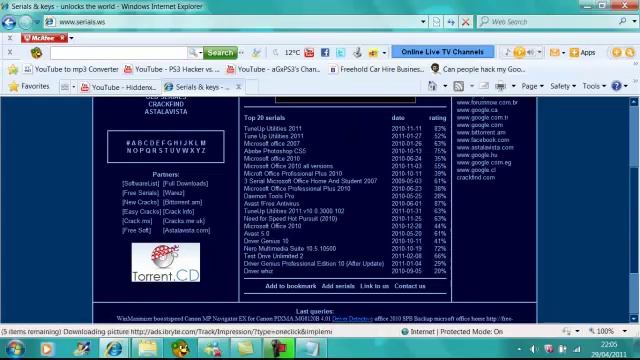Open the CRACKFIND link in sidebar

166,104
